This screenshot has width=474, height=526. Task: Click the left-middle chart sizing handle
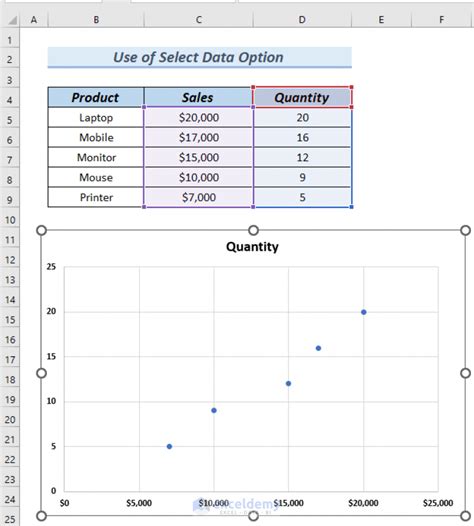point(41,373)
